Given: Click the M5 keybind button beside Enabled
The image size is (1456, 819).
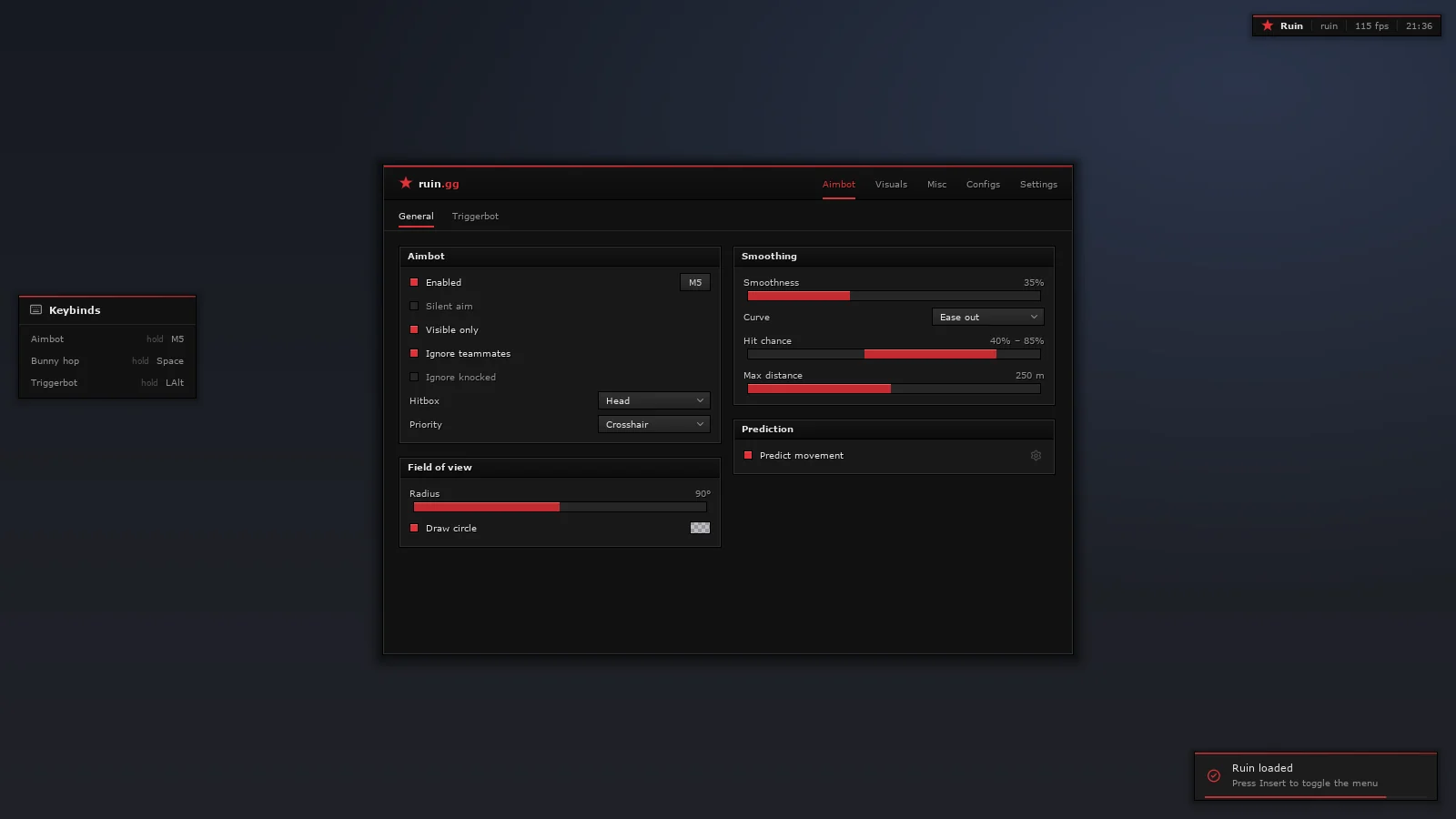Looking at the screenshot, I should tap(695, 283).
